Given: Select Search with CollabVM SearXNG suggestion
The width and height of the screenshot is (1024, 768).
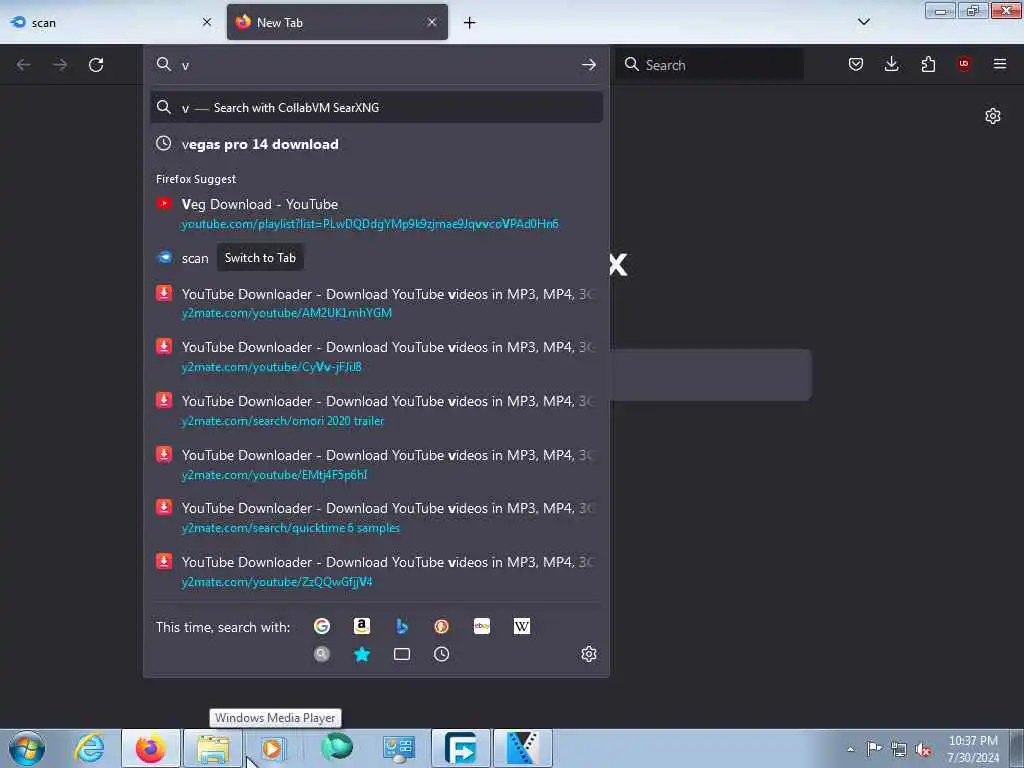Looking at the screenshot, I should pyautogui.click(x=376, y=108).
